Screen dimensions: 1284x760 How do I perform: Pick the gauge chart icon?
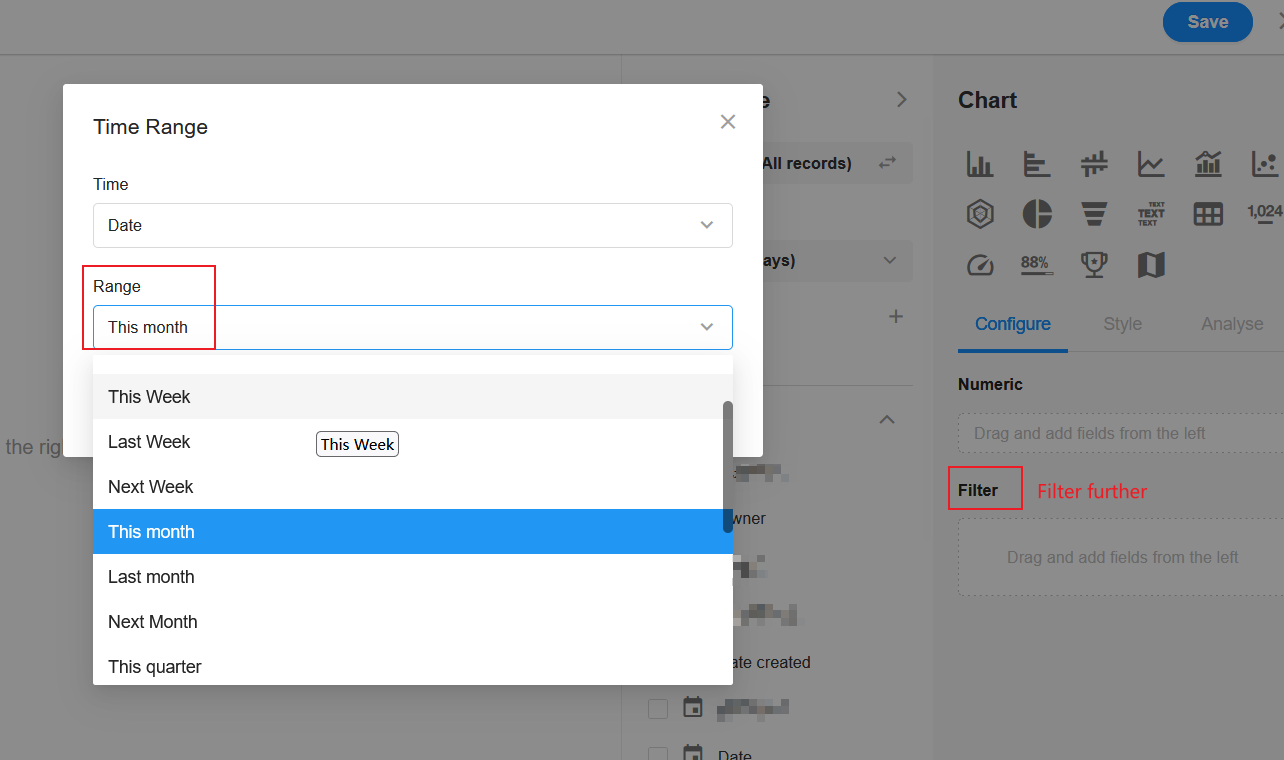[x=980, y=265]
